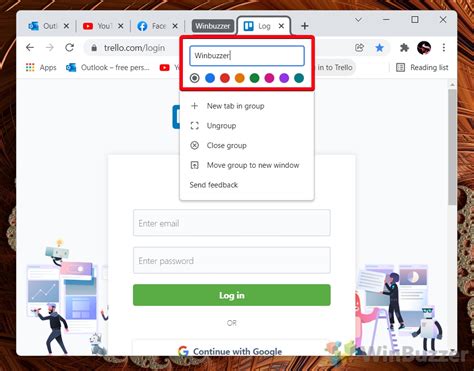Close the Trello Log in tab
Image resolution: width=474 pixels, height=371 pixels.
click(281, 26)
